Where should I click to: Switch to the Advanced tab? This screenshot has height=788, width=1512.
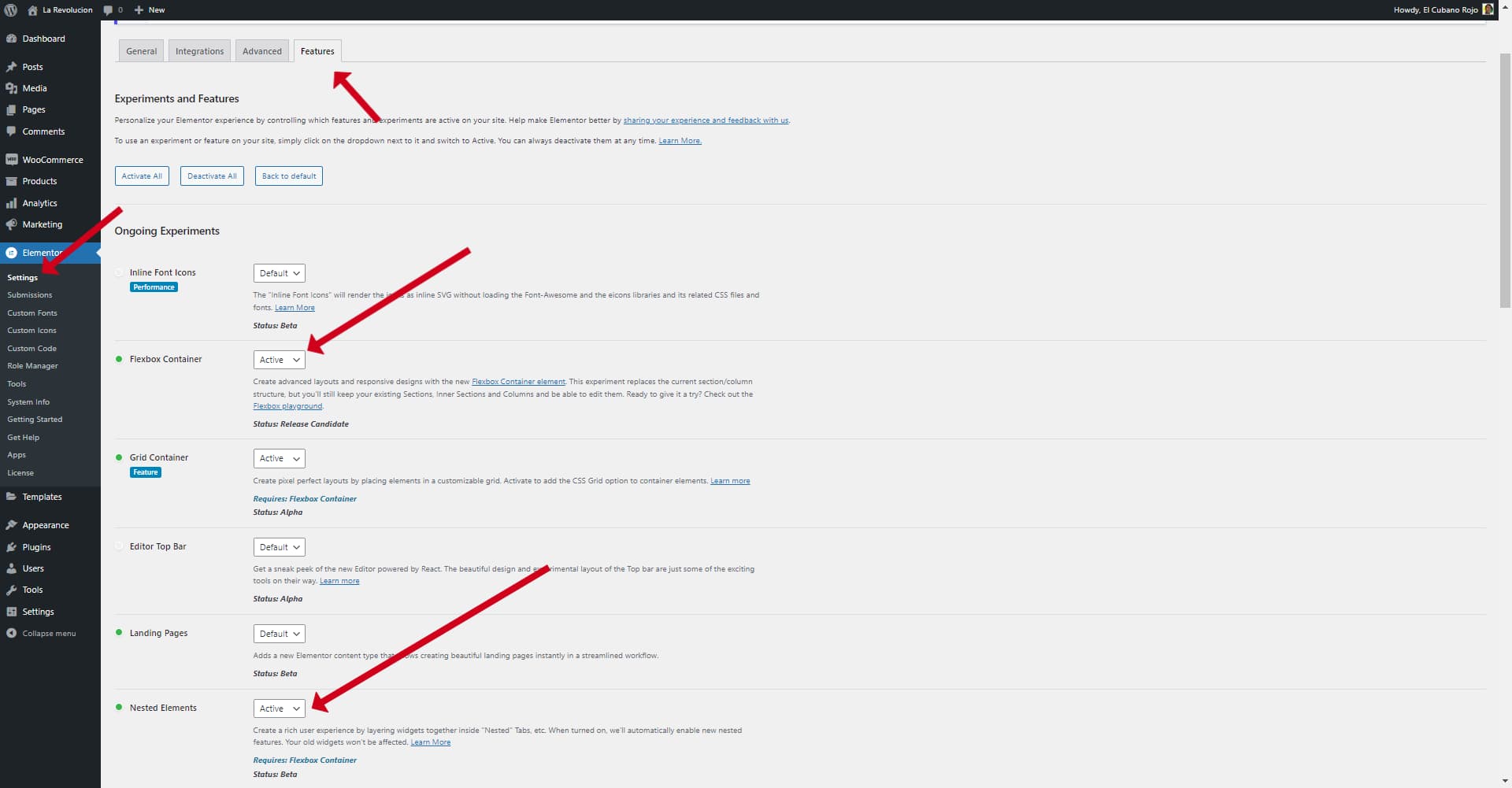coord(261,51)
